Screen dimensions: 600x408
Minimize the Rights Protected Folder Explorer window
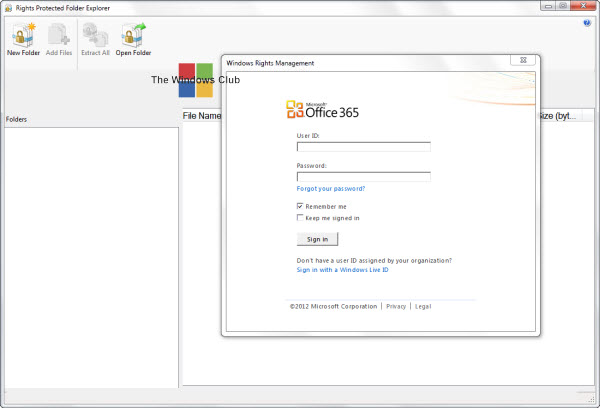point(548,6)
